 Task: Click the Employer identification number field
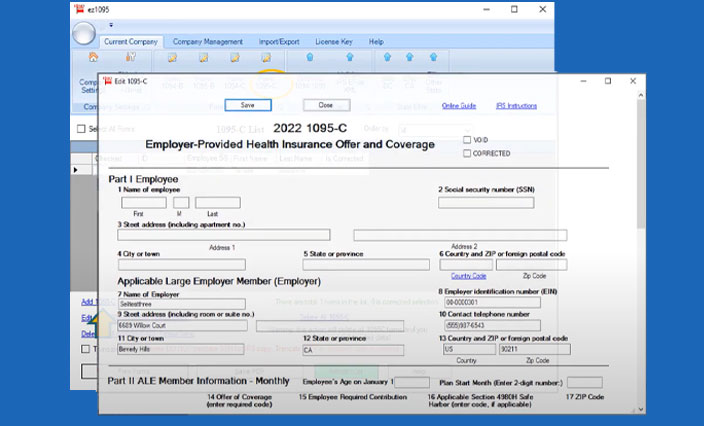point(492,302)
